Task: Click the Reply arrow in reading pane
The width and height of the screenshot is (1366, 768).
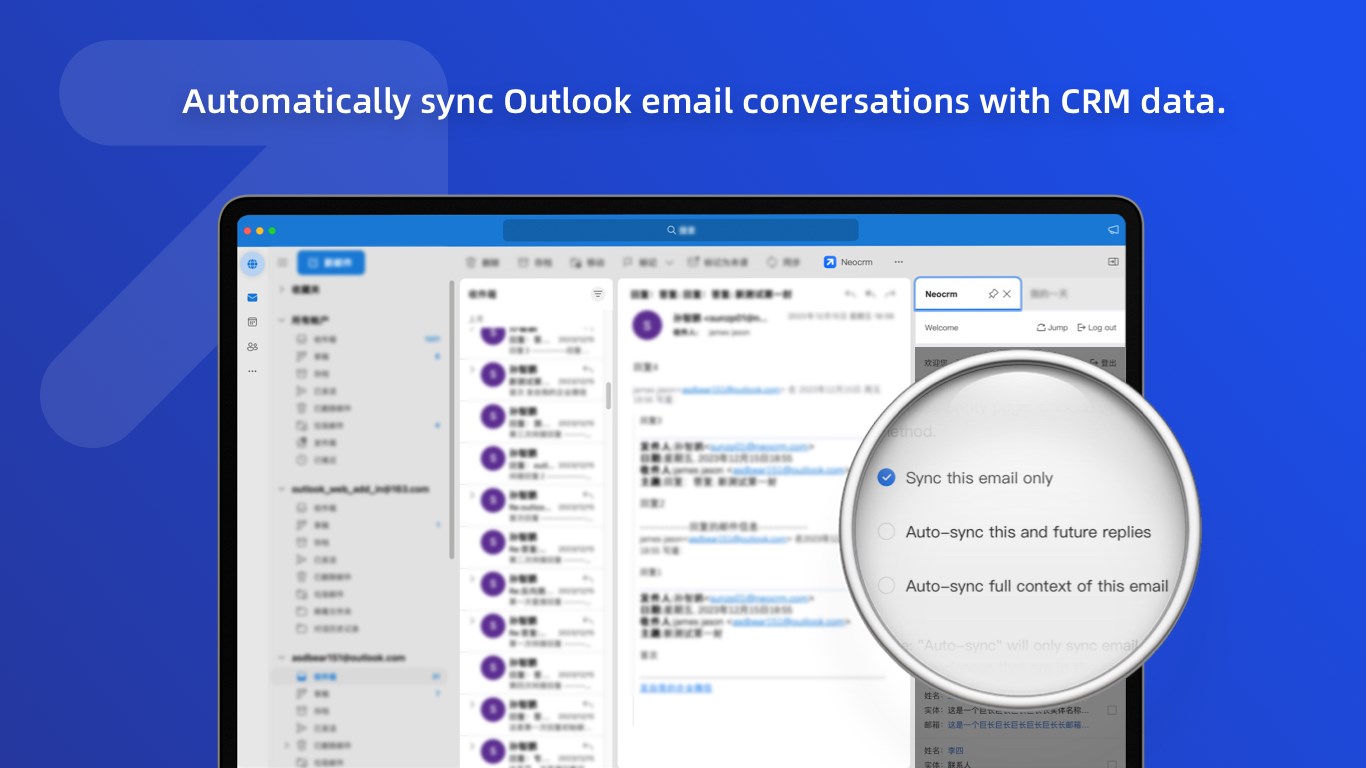Action: coord(850,294)
